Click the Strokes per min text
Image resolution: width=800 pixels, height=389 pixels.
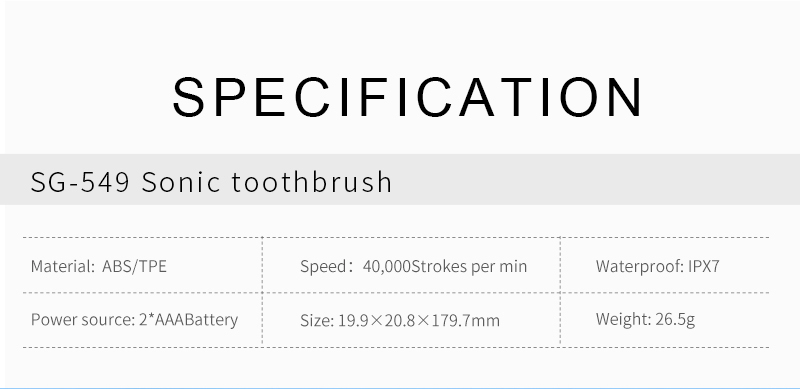point(469,266)
